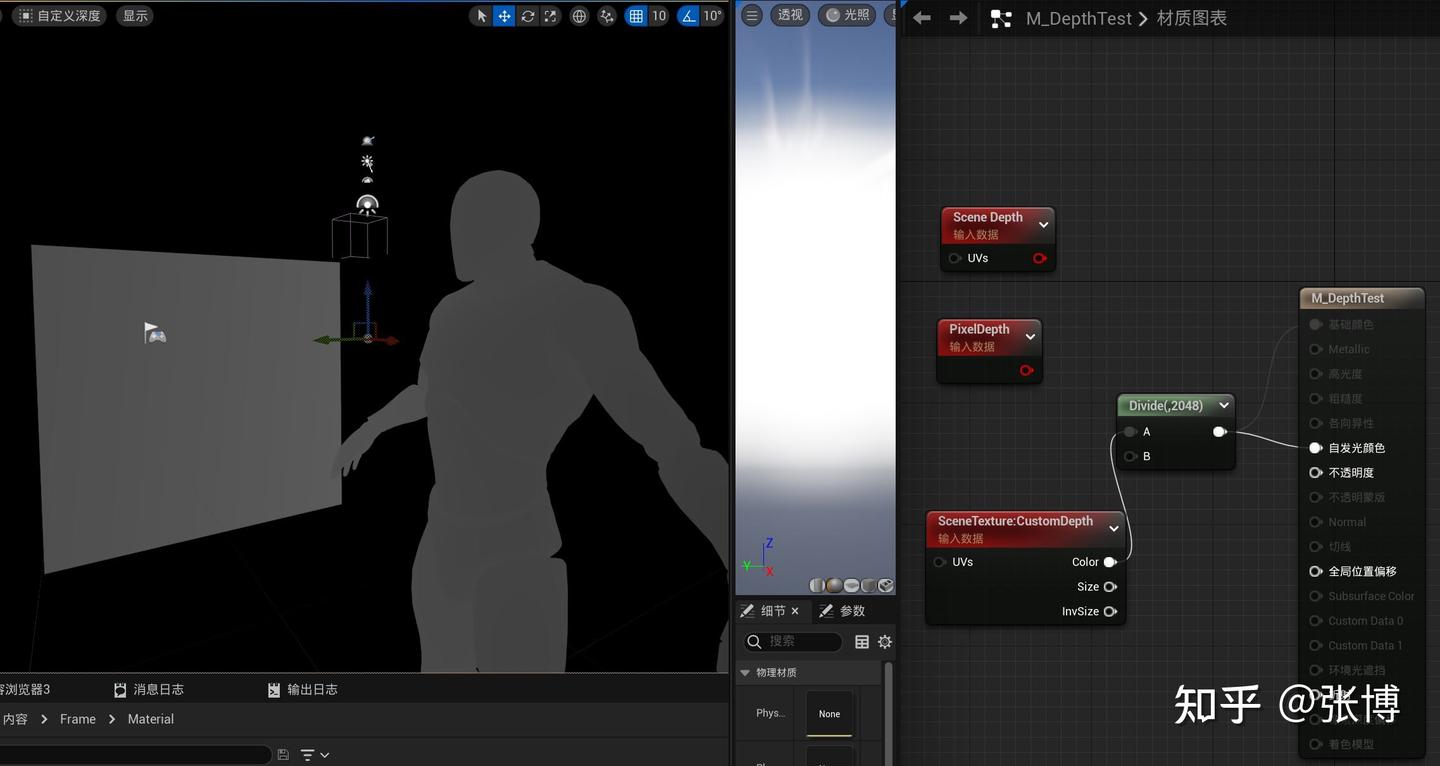
Task: Click the Emissive Color (自发光颜色) input pin
Action: click(1316, 448)
